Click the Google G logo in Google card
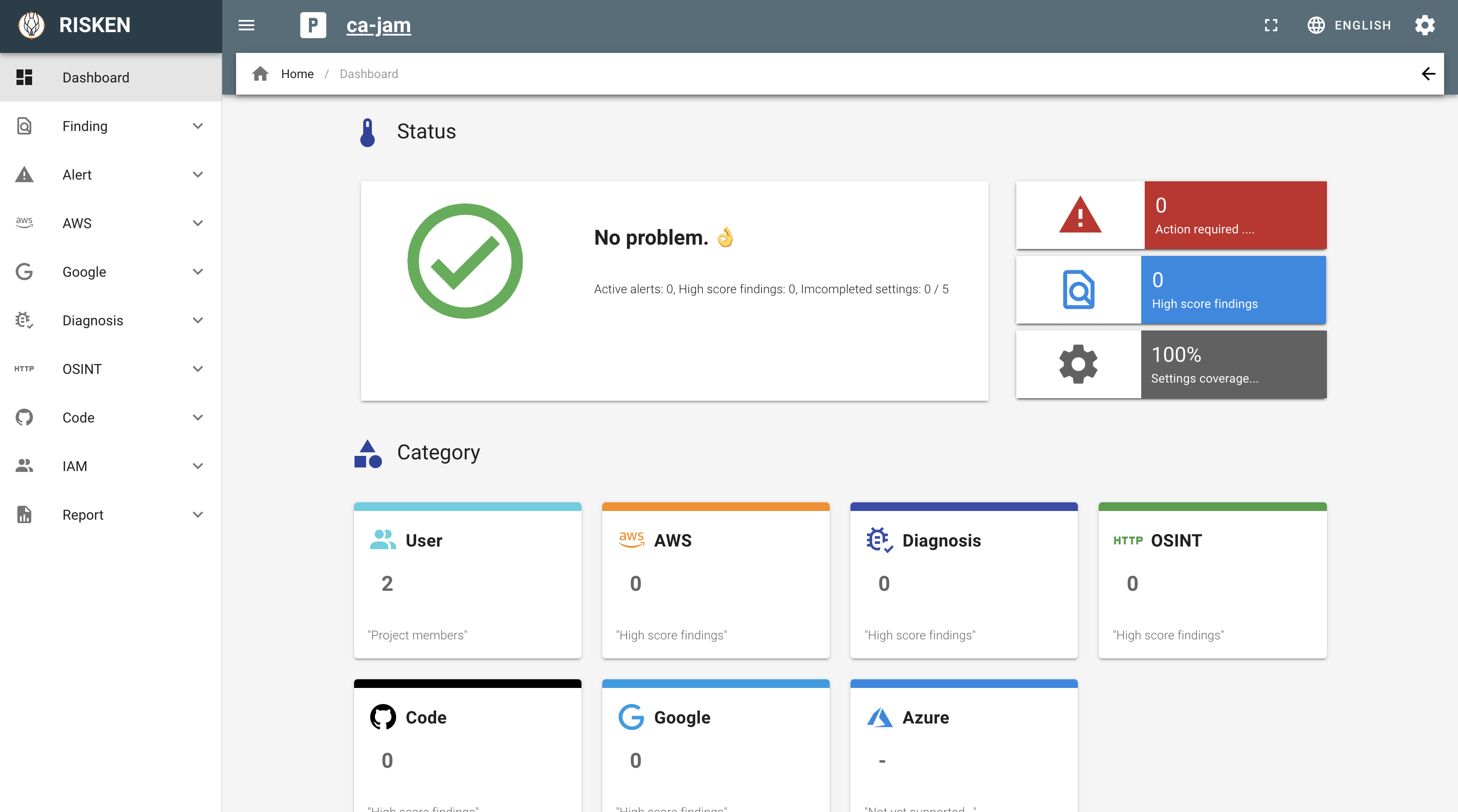Screen dimensions: 1458x812 pyautogui.click(x=632, y=717)
